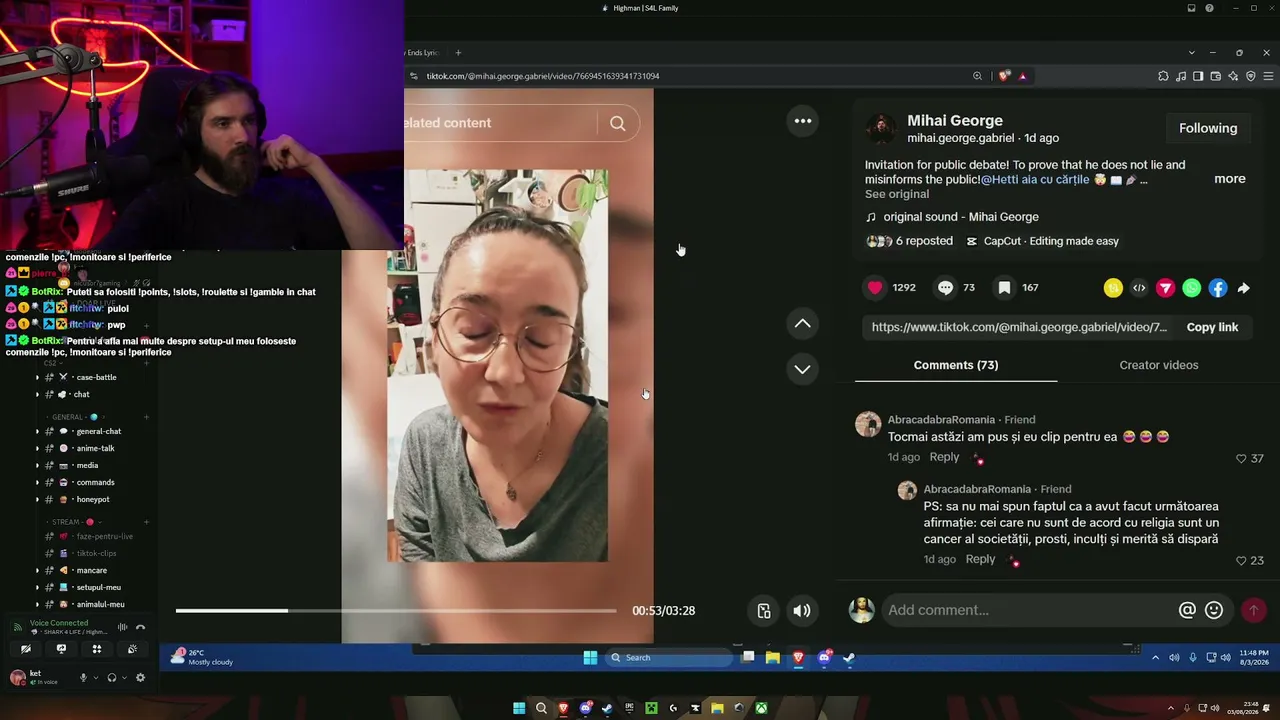
Task: Expand the video description with more
Action: coord(1230,179)
